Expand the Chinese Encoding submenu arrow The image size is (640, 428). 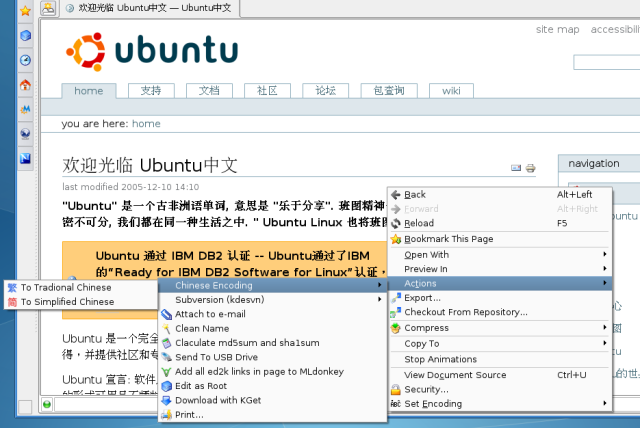tap(380, 285)
